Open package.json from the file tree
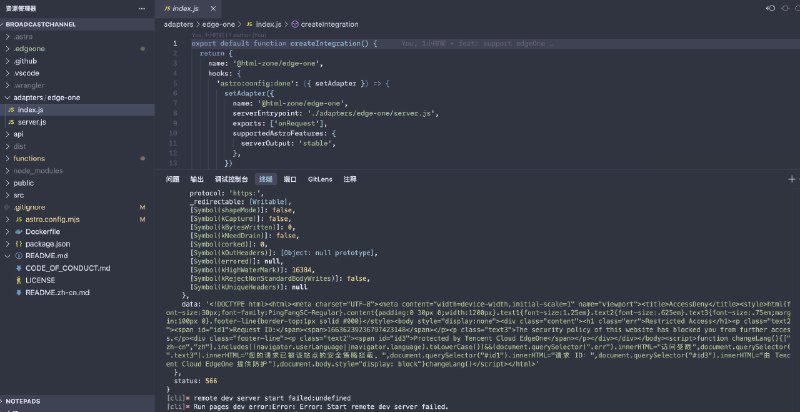 pos(47,243)
